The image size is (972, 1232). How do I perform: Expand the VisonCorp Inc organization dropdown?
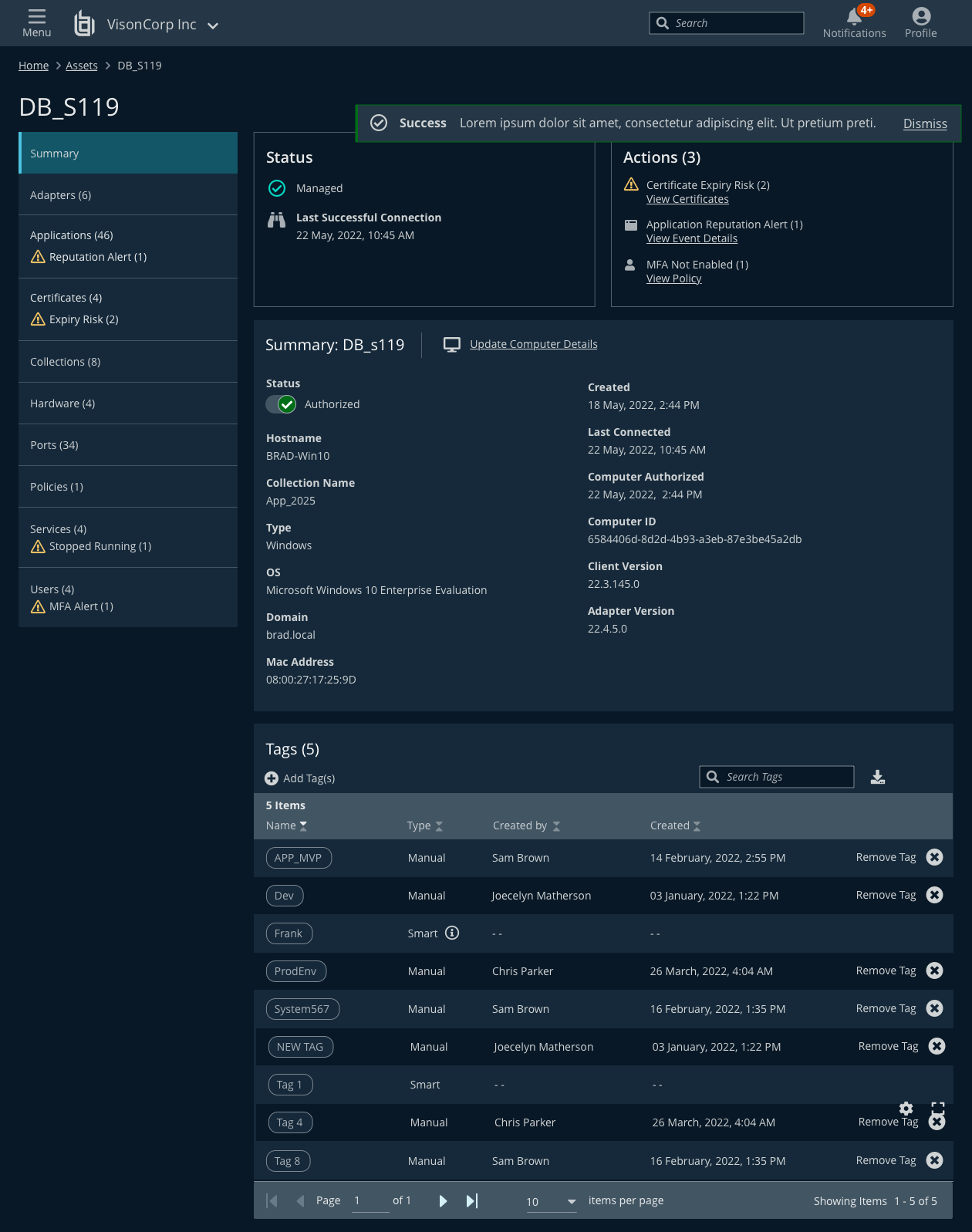click(213, 25)
